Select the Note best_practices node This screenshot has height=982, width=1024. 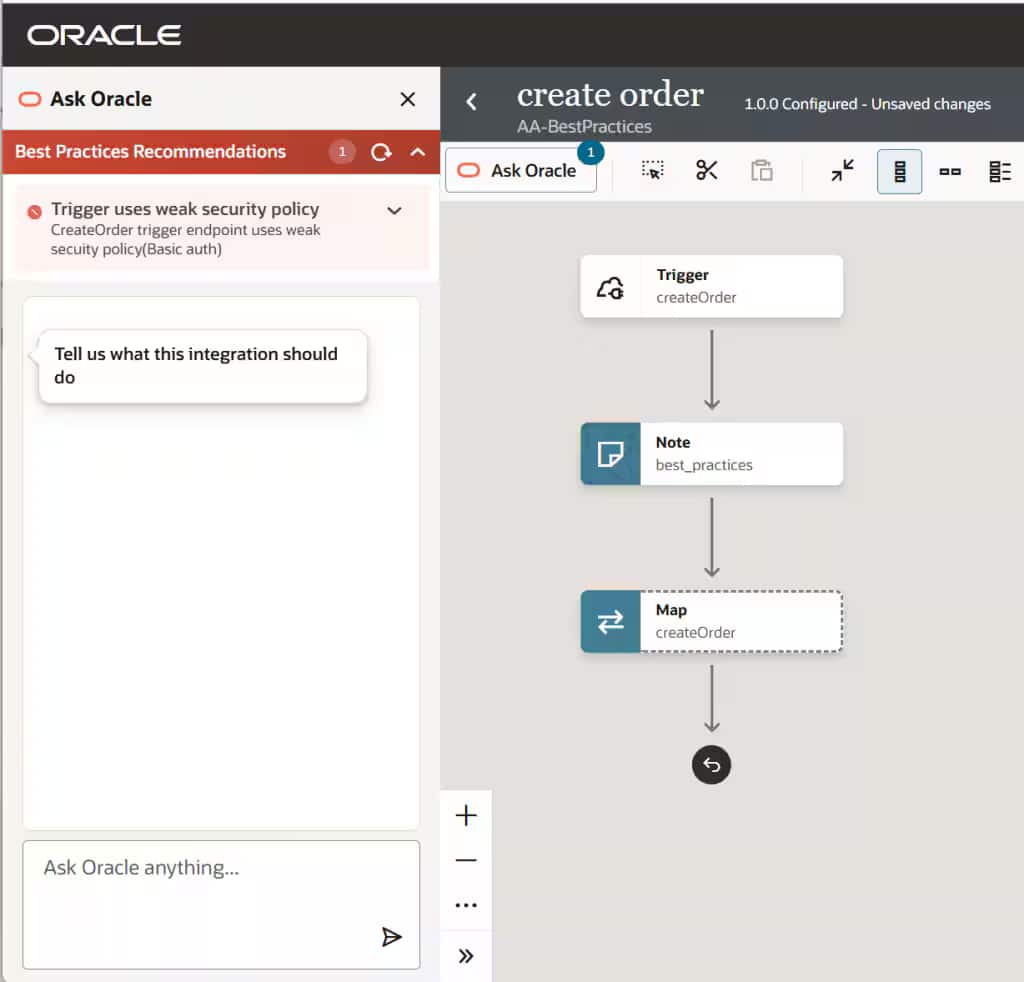pos(712,454)
